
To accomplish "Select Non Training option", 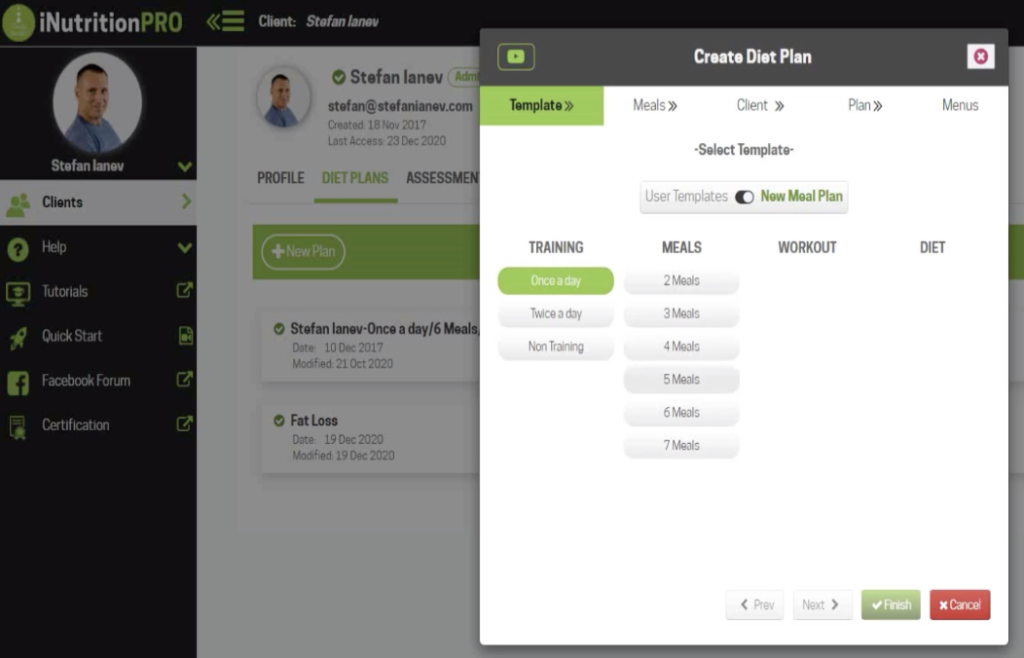I will coord(555,347).
